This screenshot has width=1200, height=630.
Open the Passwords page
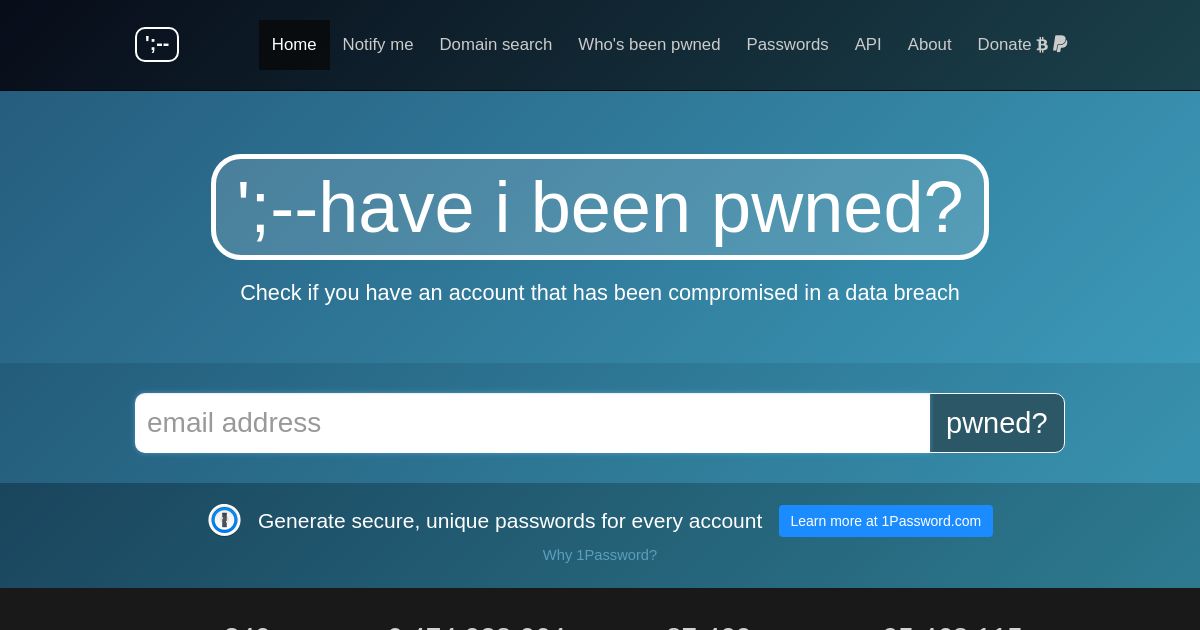pyautogui.click(x=787, y=45)
